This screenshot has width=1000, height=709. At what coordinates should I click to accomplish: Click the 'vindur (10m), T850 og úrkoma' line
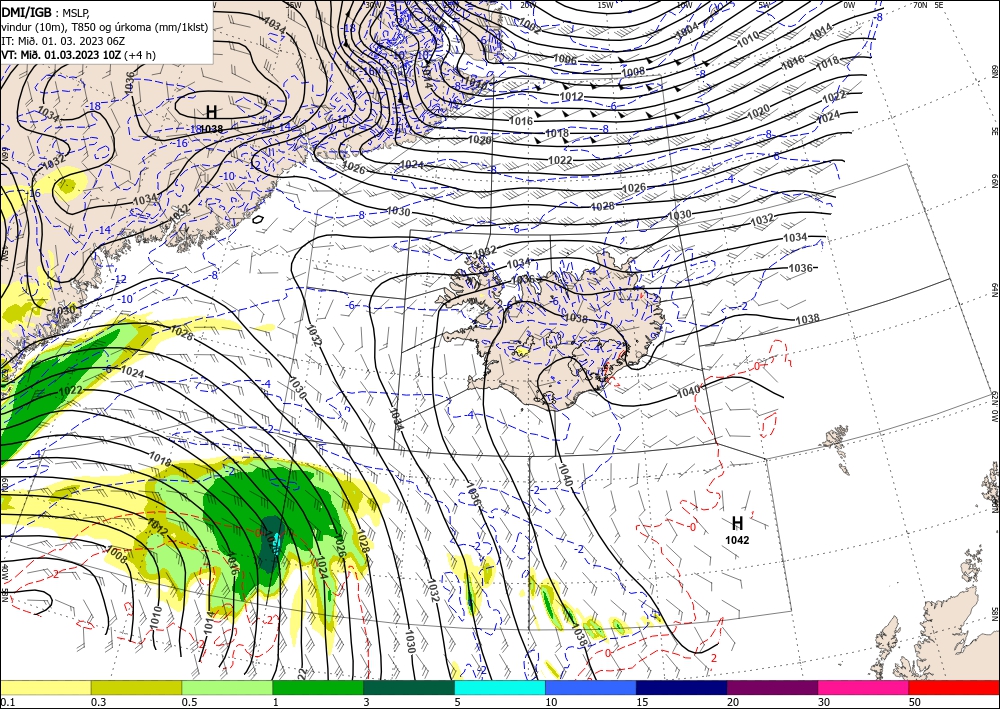(105, 26)
